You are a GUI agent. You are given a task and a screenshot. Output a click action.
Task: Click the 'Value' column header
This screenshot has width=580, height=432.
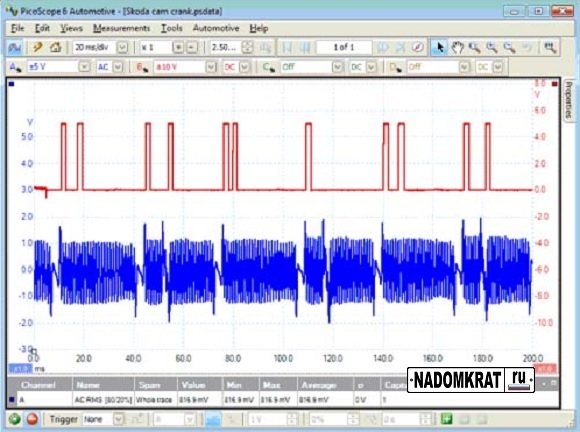(x=199, y=385)
